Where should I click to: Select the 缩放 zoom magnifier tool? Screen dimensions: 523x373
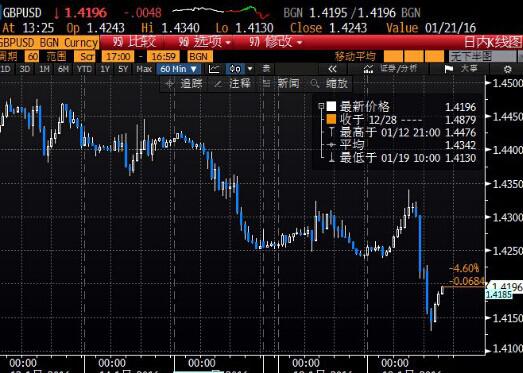click(x=329, y=83)
